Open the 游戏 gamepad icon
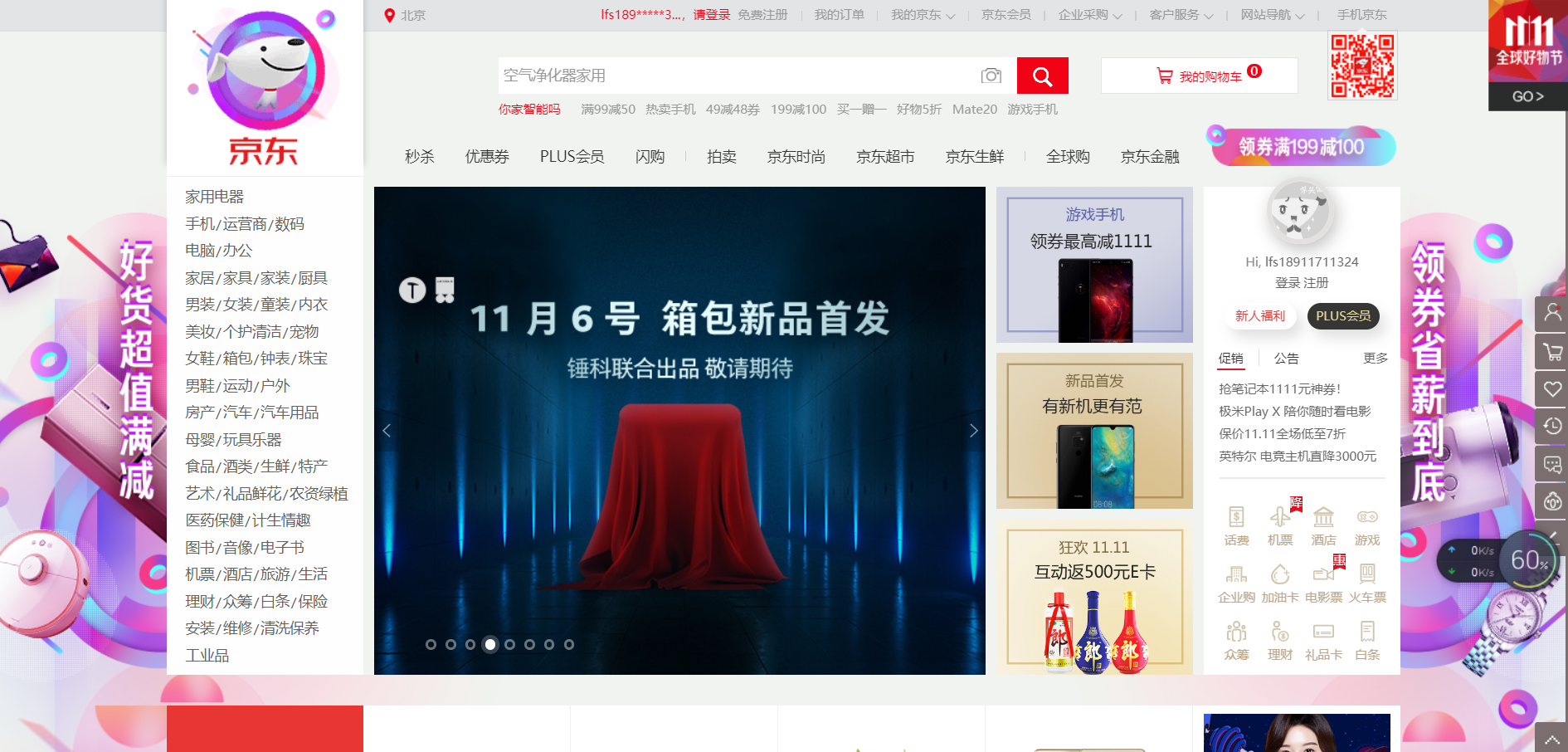The height and width of the screenshot is (752, 1568). (1367, 517)
